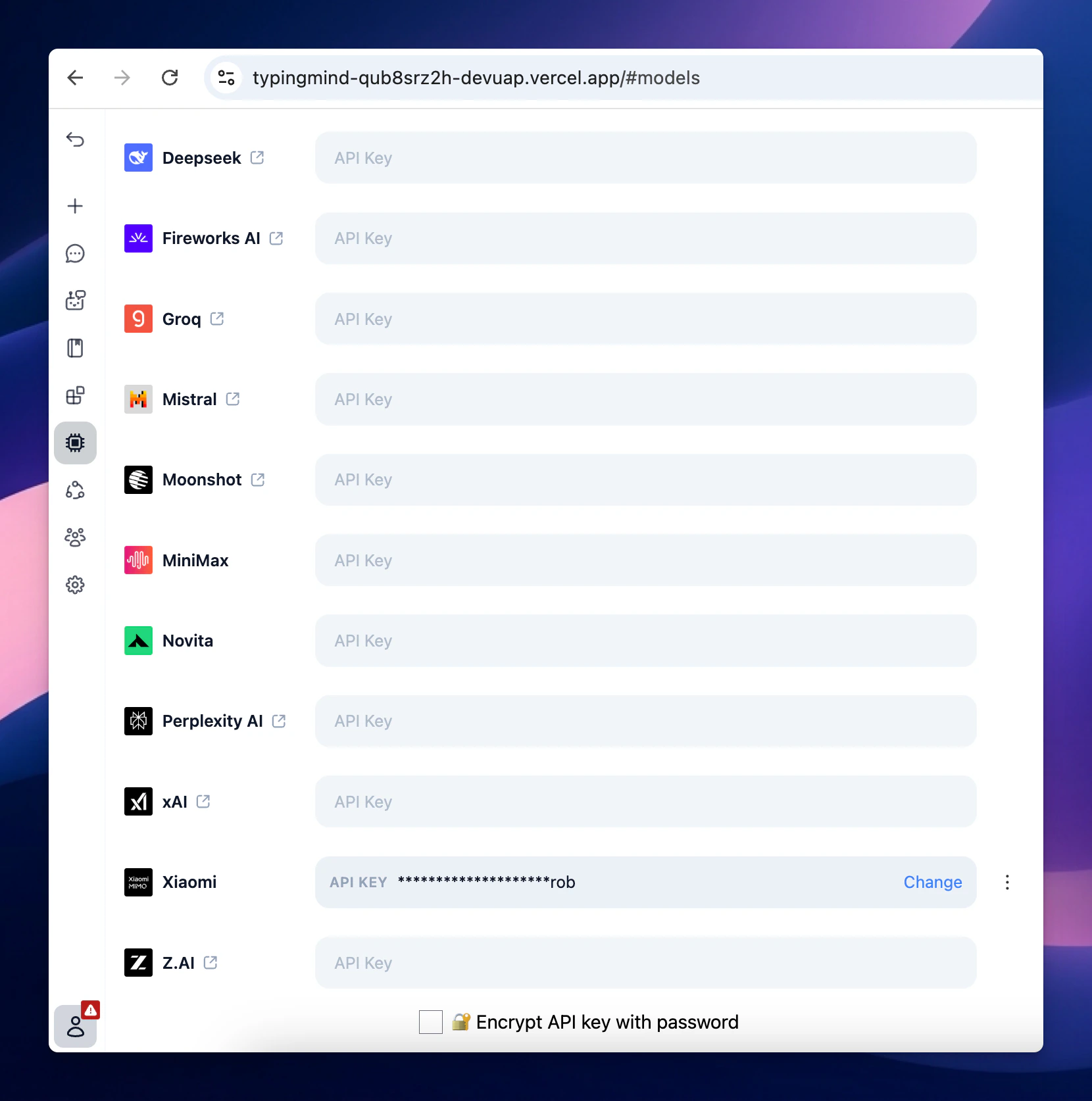Click the Fireworks AI logo
The width and height of the screenshot is (1092, 1101).
(x=138, y=238)
